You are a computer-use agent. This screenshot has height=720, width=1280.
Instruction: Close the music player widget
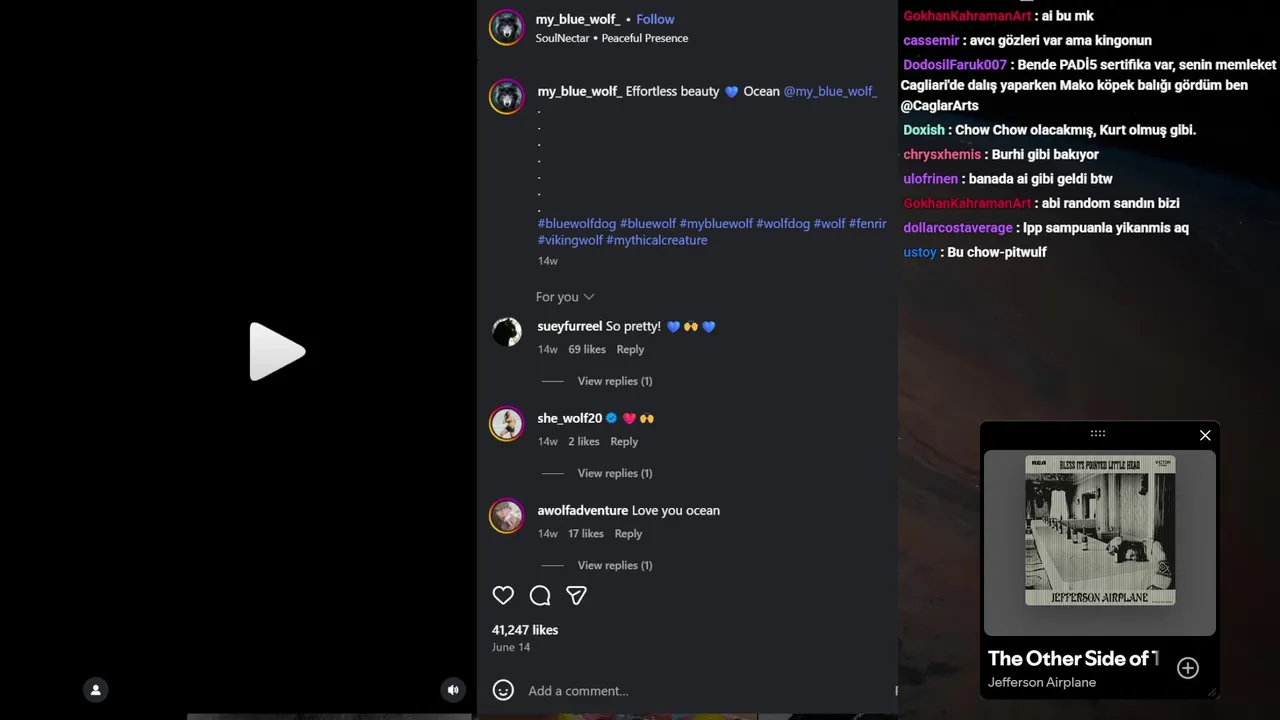(1205, 435)
